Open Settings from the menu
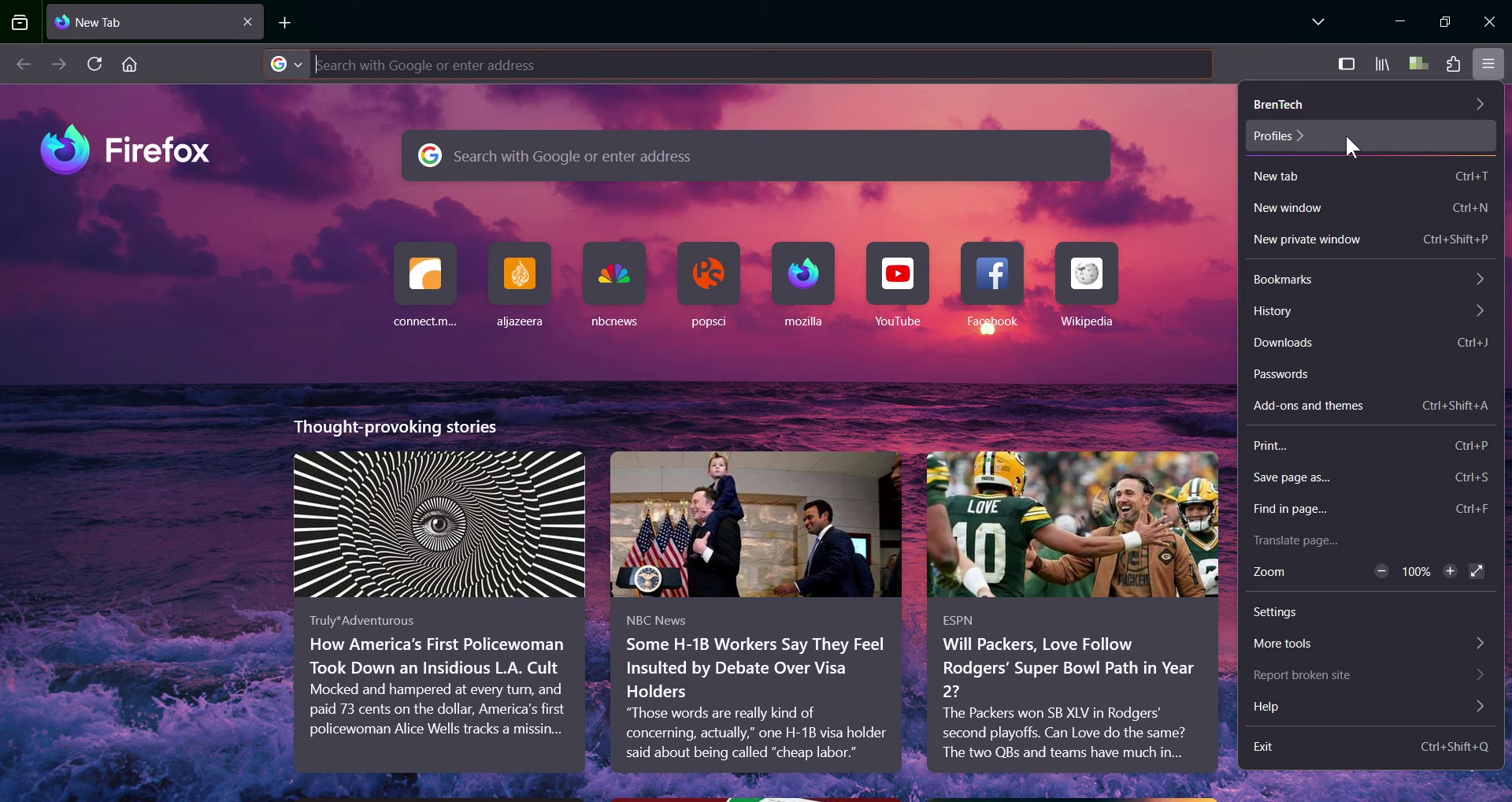 pos(1370,612)
